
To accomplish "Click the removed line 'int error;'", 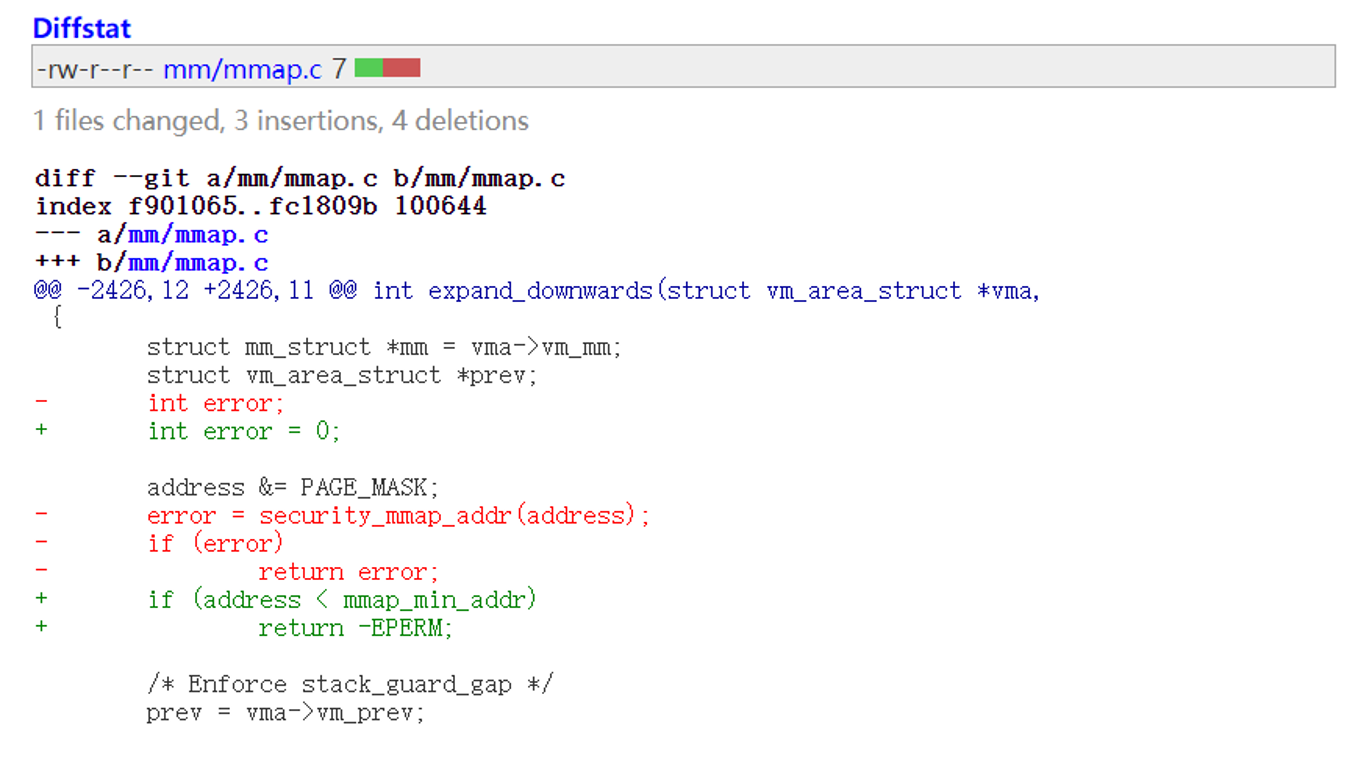I will [x=215, y=403].
